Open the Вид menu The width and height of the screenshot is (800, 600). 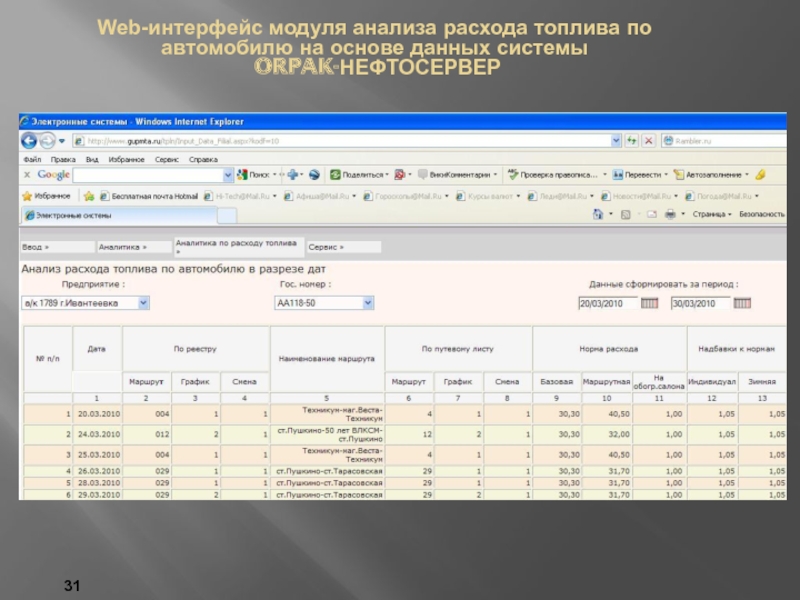point(92,159)
